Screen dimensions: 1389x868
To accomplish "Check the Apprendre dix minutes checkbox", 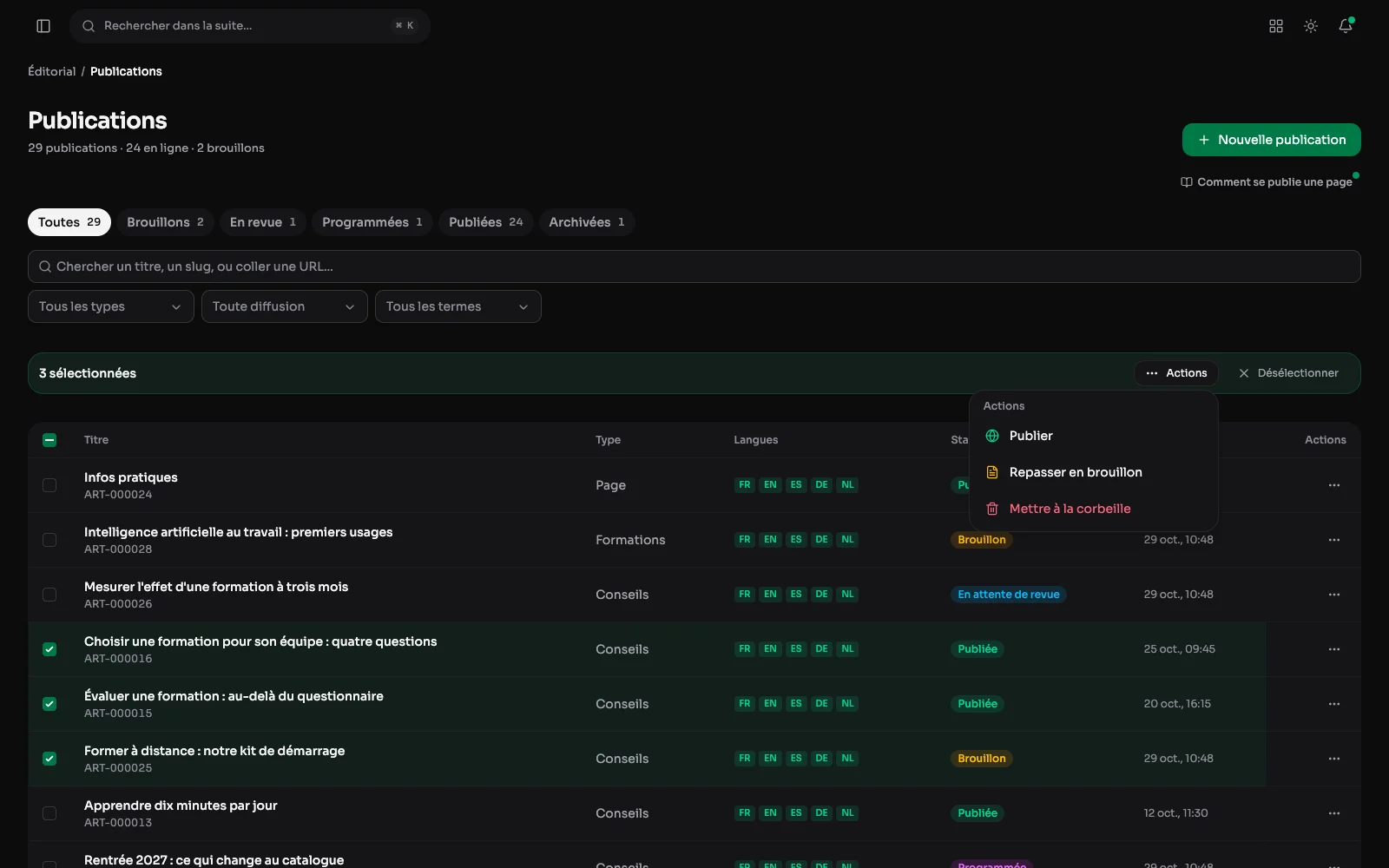I will (49, 813).
